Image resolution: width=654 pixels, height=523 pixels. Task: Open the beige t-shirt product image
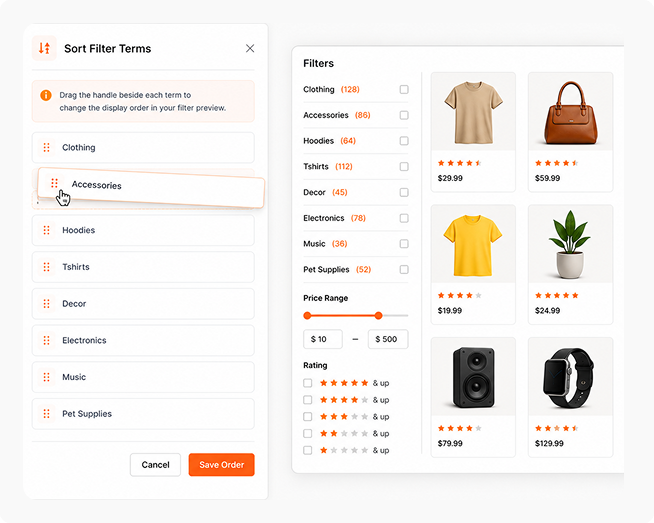click(x=473, y=112)
